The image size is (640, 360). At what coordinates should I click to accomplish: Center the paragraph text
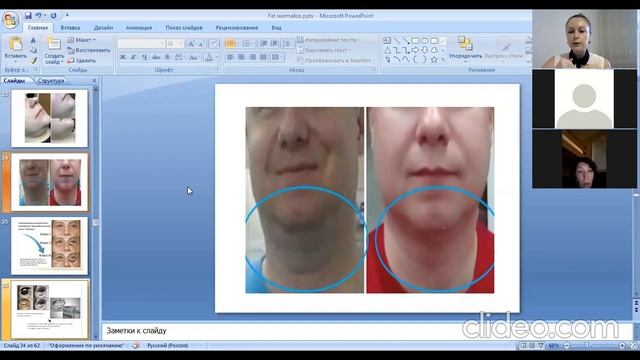tap(241, 57)
